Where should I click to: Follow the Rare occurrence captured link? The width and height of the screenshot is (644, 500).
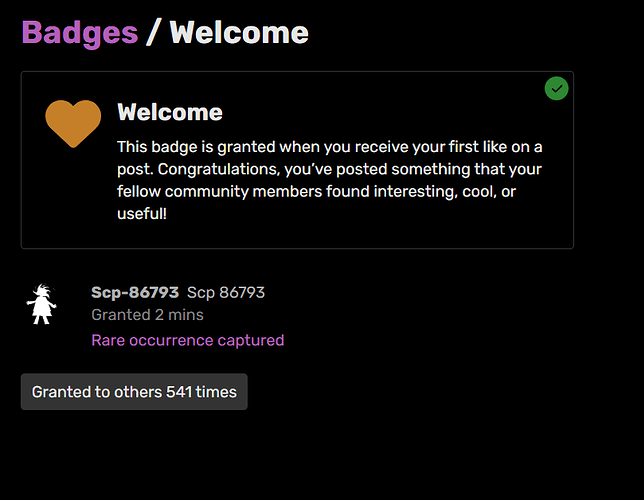[x=188, y=340]
